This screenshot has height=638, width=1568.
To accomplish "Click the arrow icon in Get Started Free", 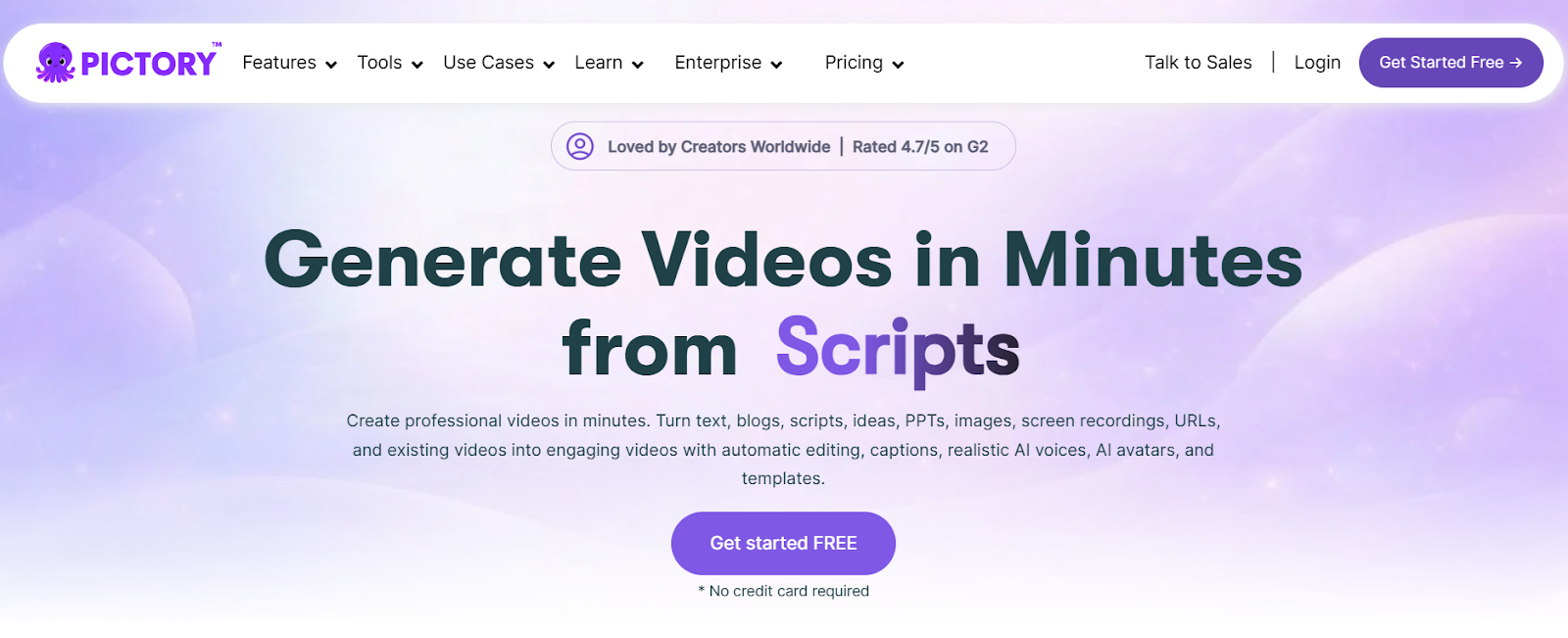I will [1516, 63].
